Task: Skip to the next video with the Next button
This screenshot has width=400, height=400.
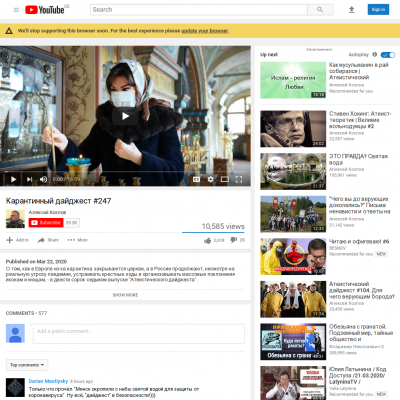Action: click(29, 179)
